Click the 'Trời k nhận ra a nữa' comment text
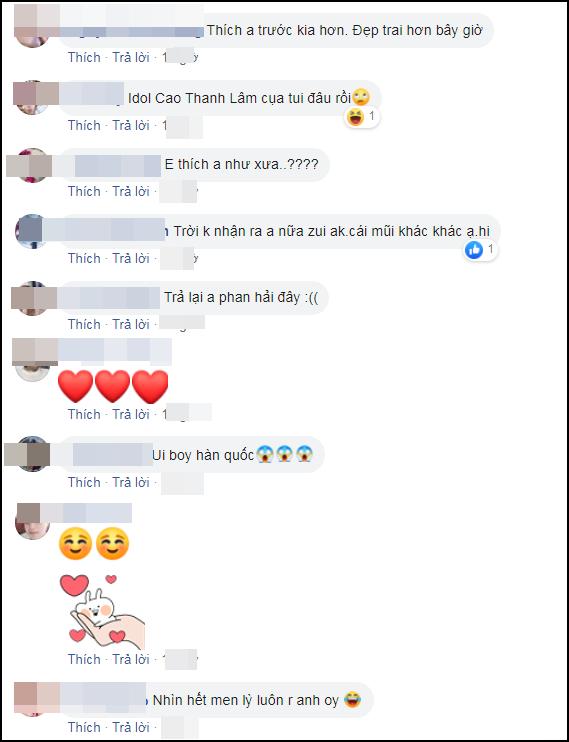Image resolution: width=569 pixels, height=742 pixels. coord(331,231)
